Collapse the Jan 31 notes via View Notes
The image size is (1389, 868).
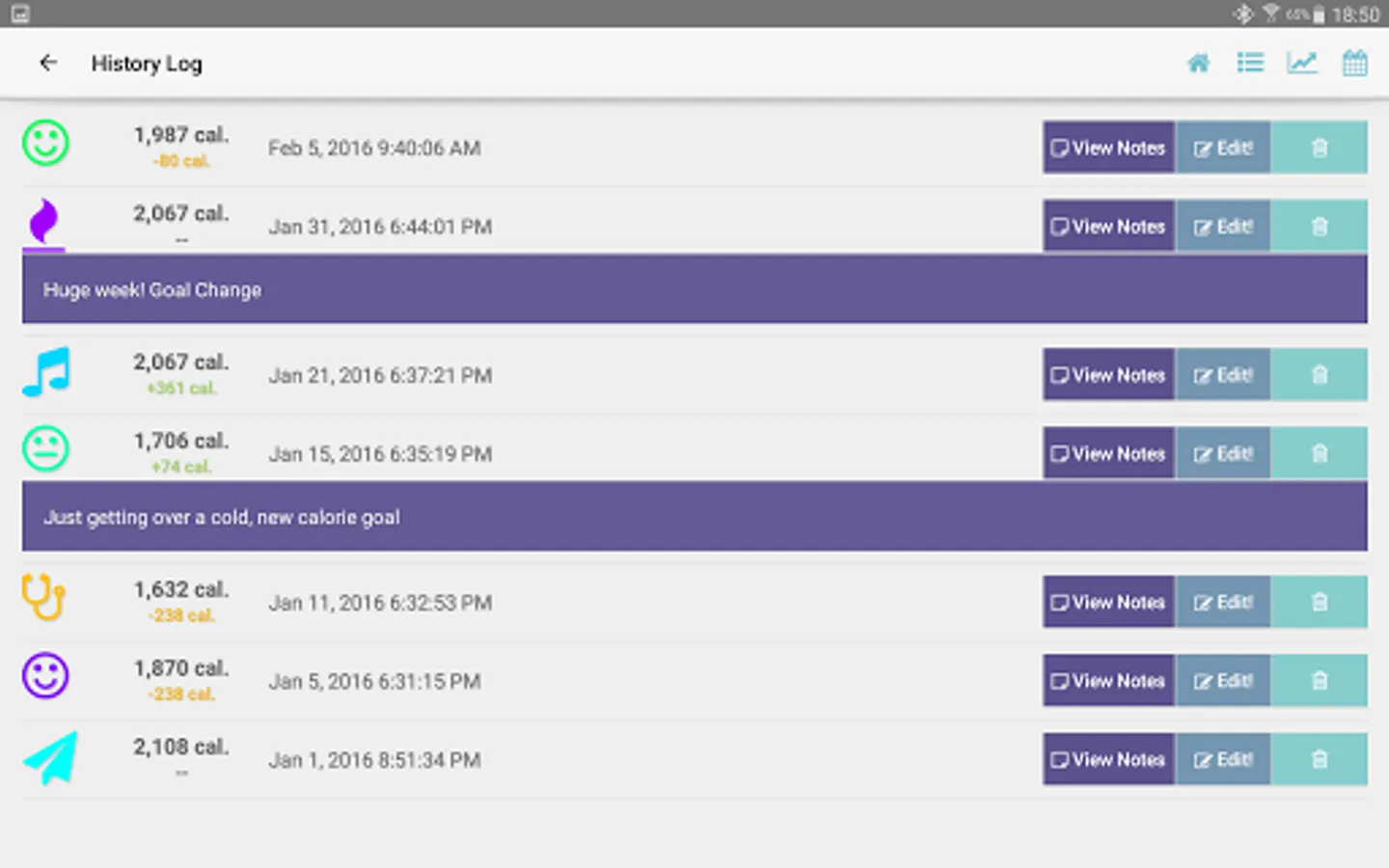point(1108,227)
